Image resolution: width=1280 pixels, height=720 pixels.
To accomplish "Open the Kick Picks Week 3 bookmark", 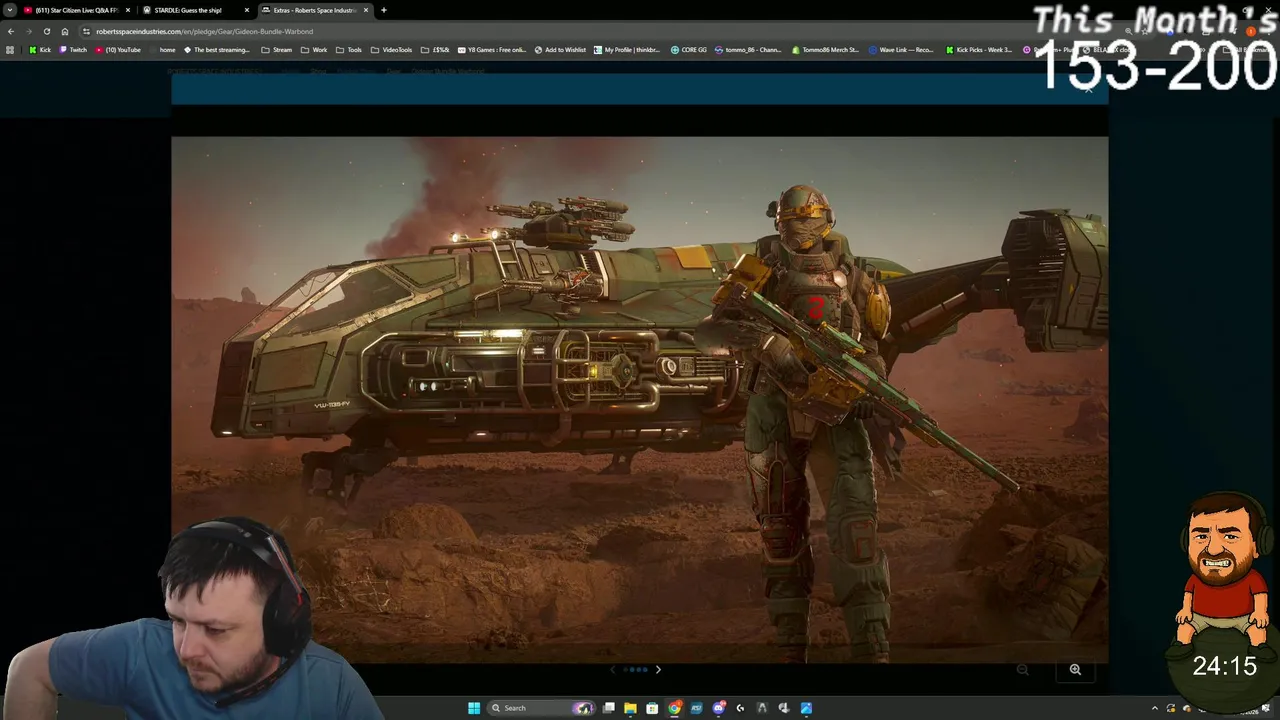I will click(x=979, y=50).
